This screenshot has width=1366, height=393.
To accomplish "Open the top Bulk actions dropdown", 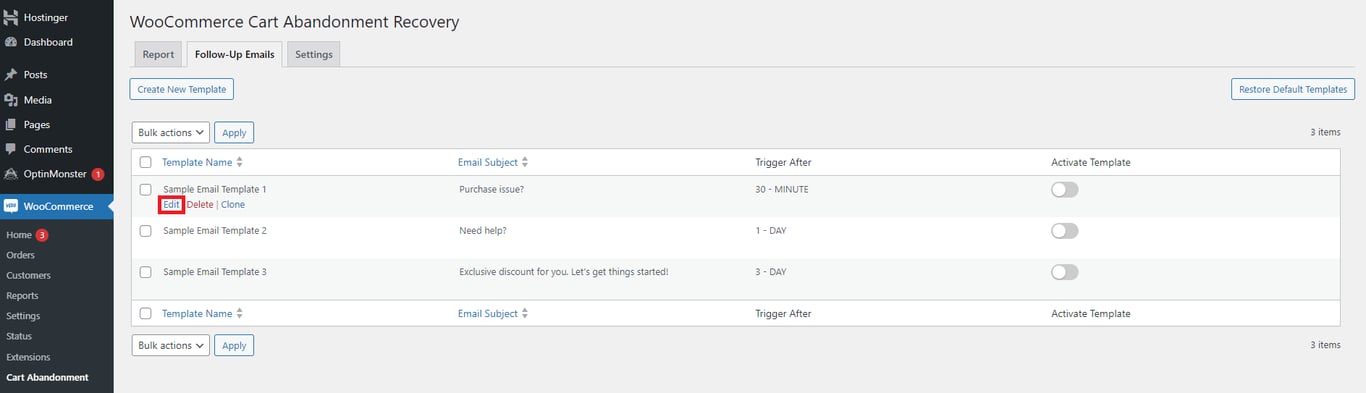I will (170, 132).
